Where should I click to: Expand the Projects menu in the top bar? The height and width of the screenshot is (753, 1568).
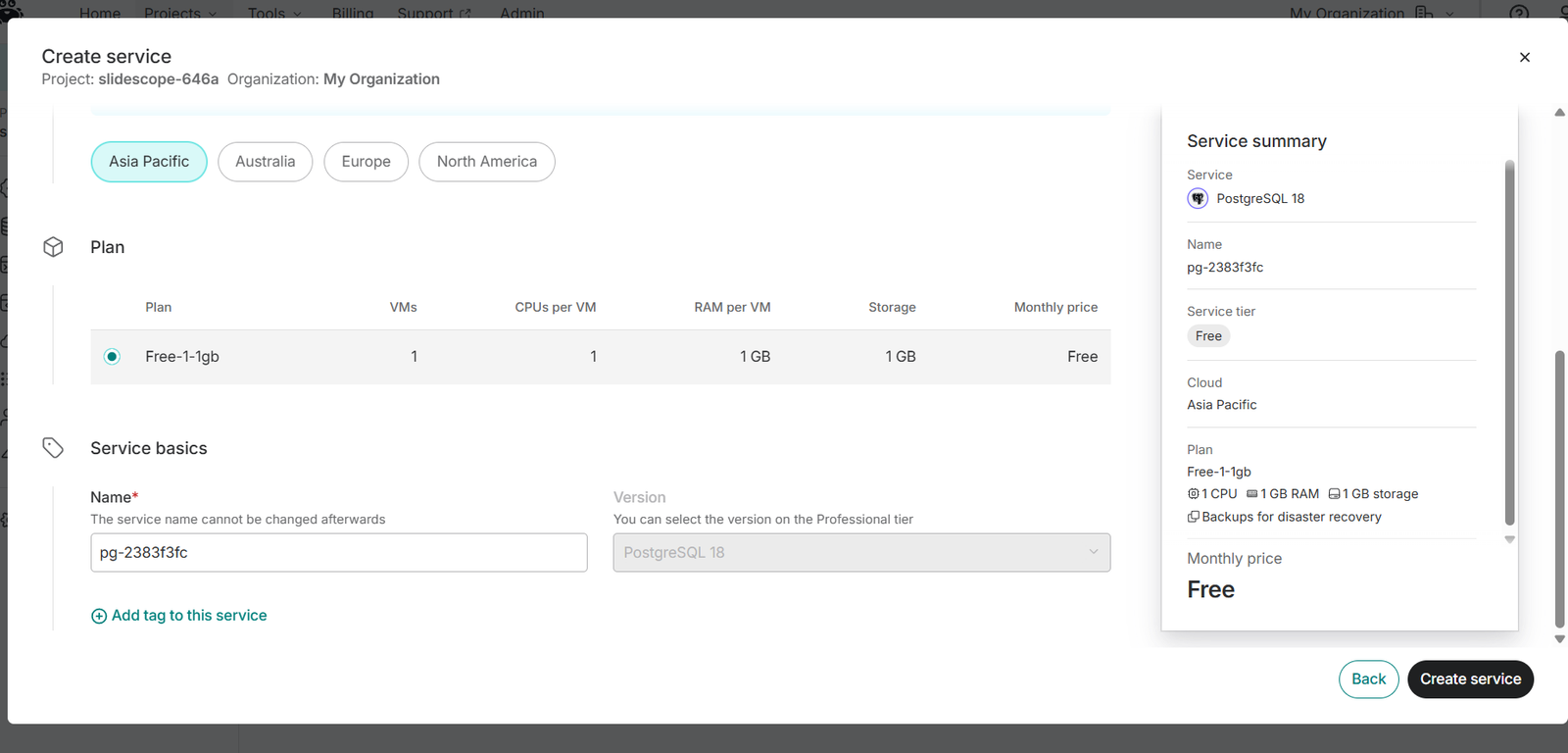[x=181, y=13]
